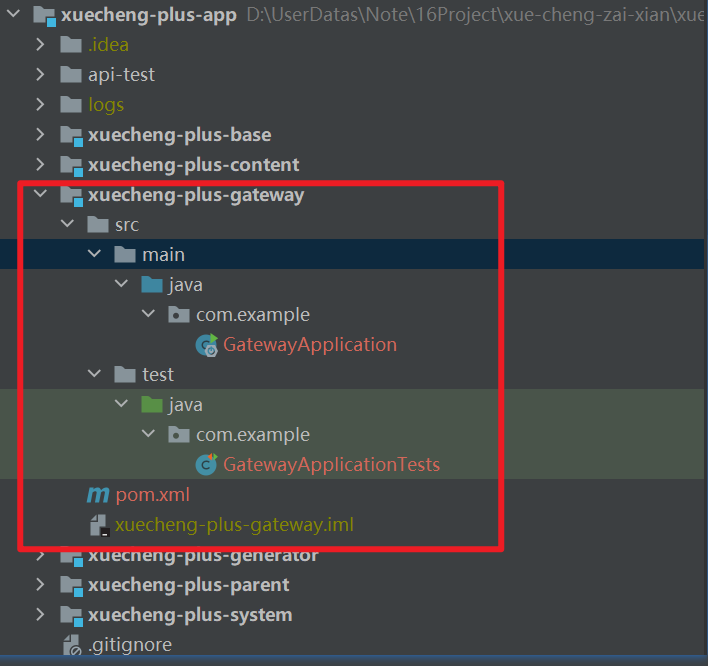Expand the logs folder arrow
This screenshot has height=666, width=708.
pos(40,104)
